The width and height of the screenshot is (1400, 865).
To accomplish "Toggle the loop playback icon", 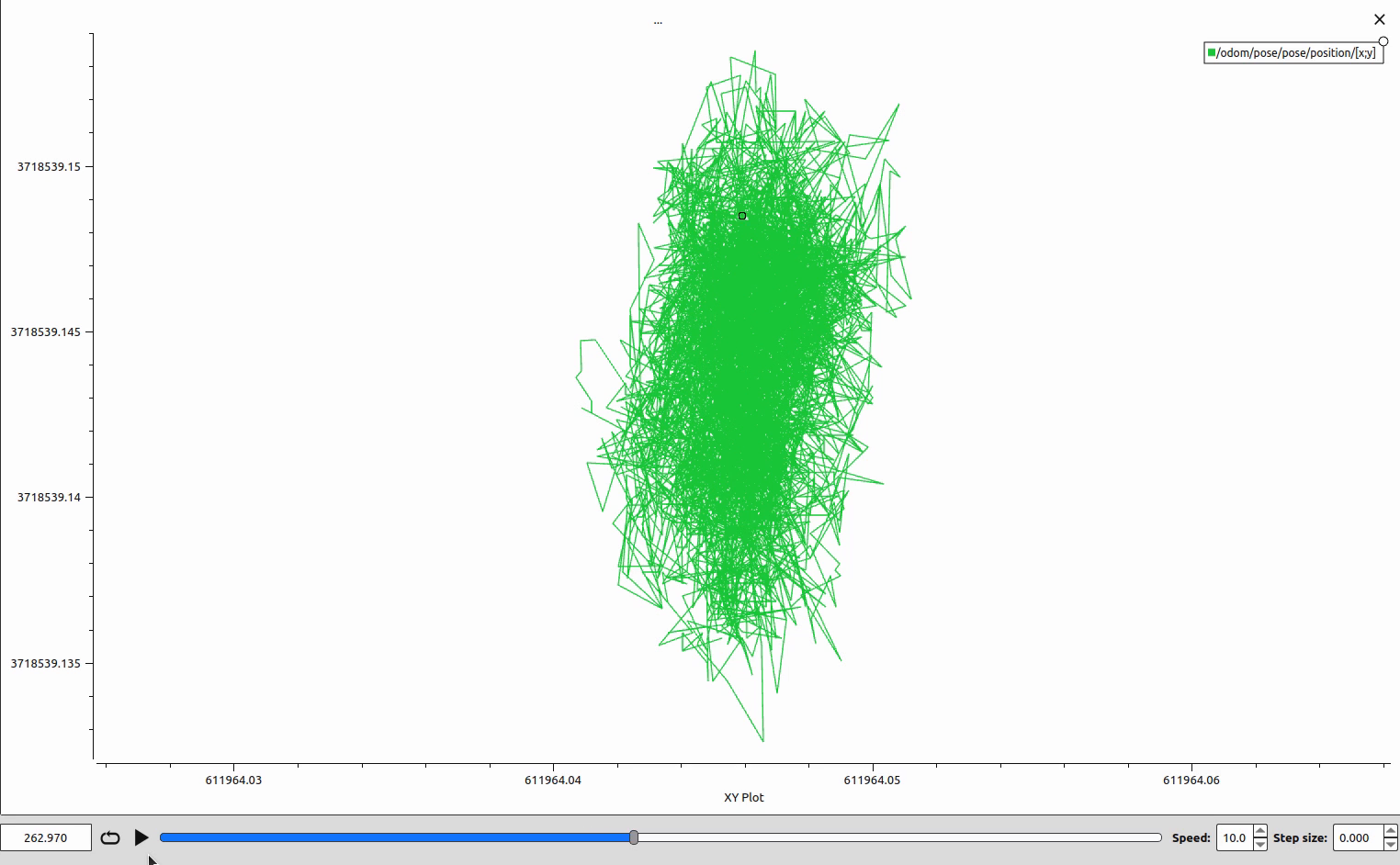I will click(x=110, y=837).
